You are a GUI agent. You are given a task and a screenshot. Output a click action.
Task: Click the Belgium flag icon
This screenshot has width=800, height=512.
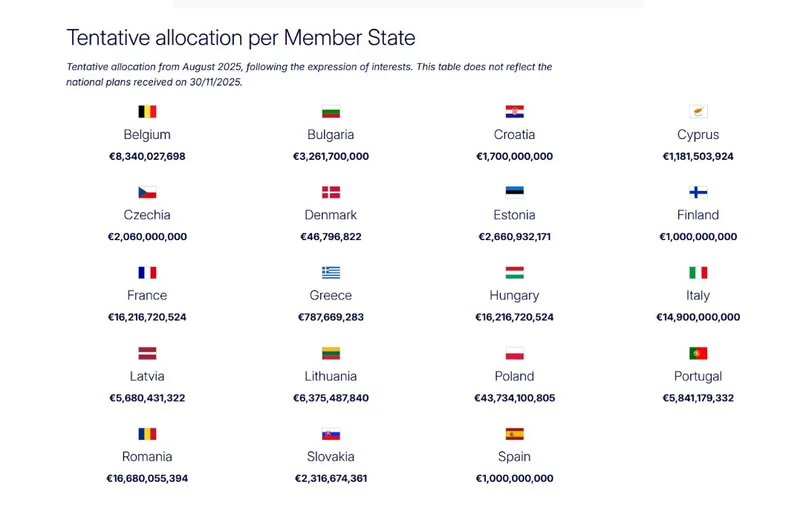point(147,112)
